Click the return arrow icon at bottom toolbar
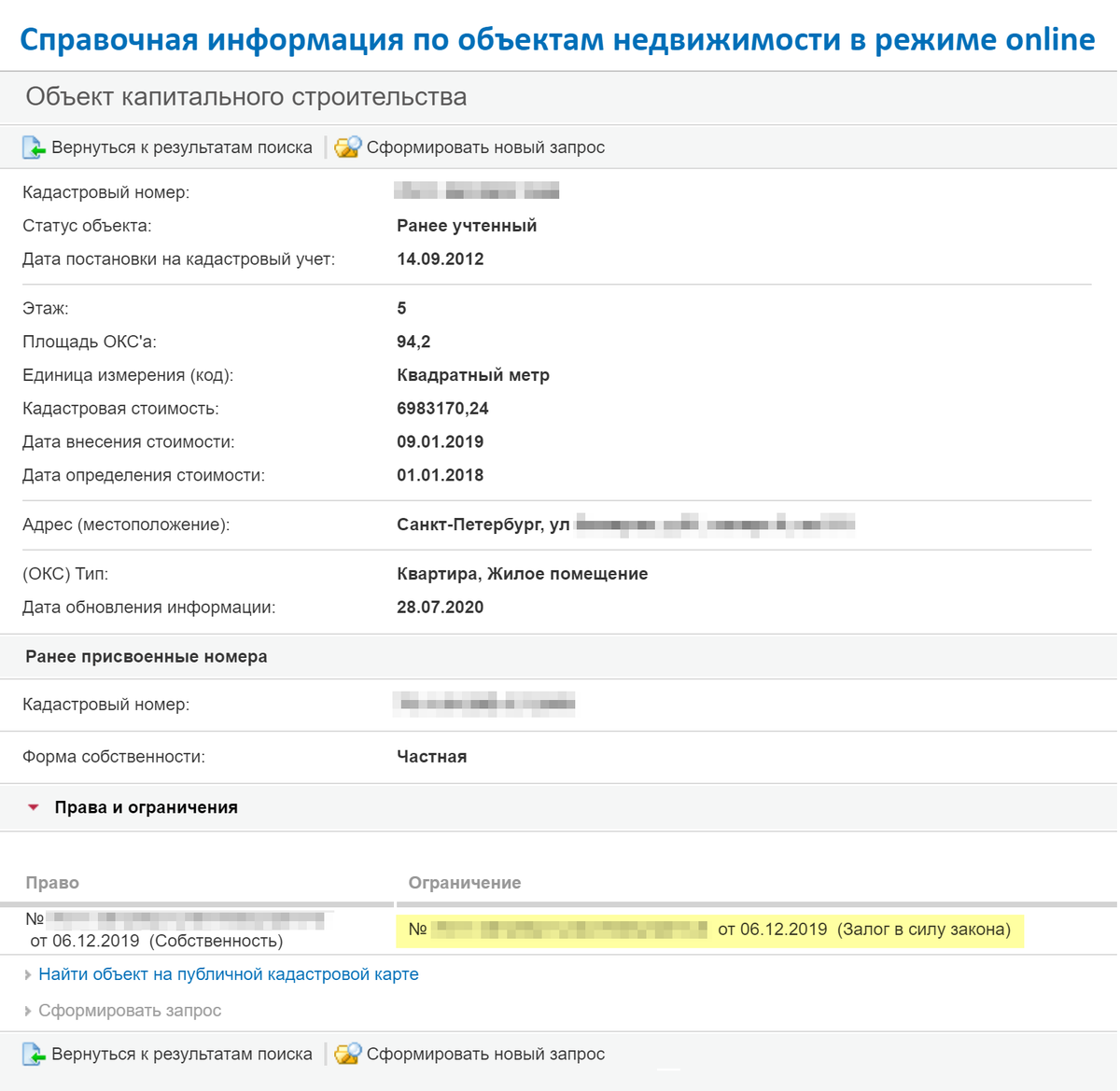 click(32, 1053)
